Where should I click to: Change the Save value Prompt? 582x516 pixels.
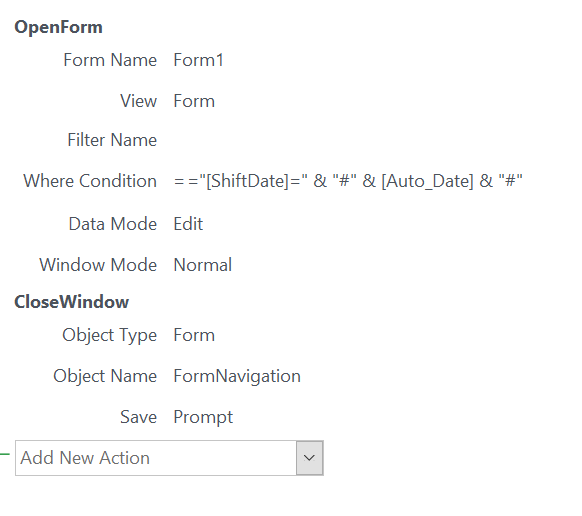tap(203, 417)
